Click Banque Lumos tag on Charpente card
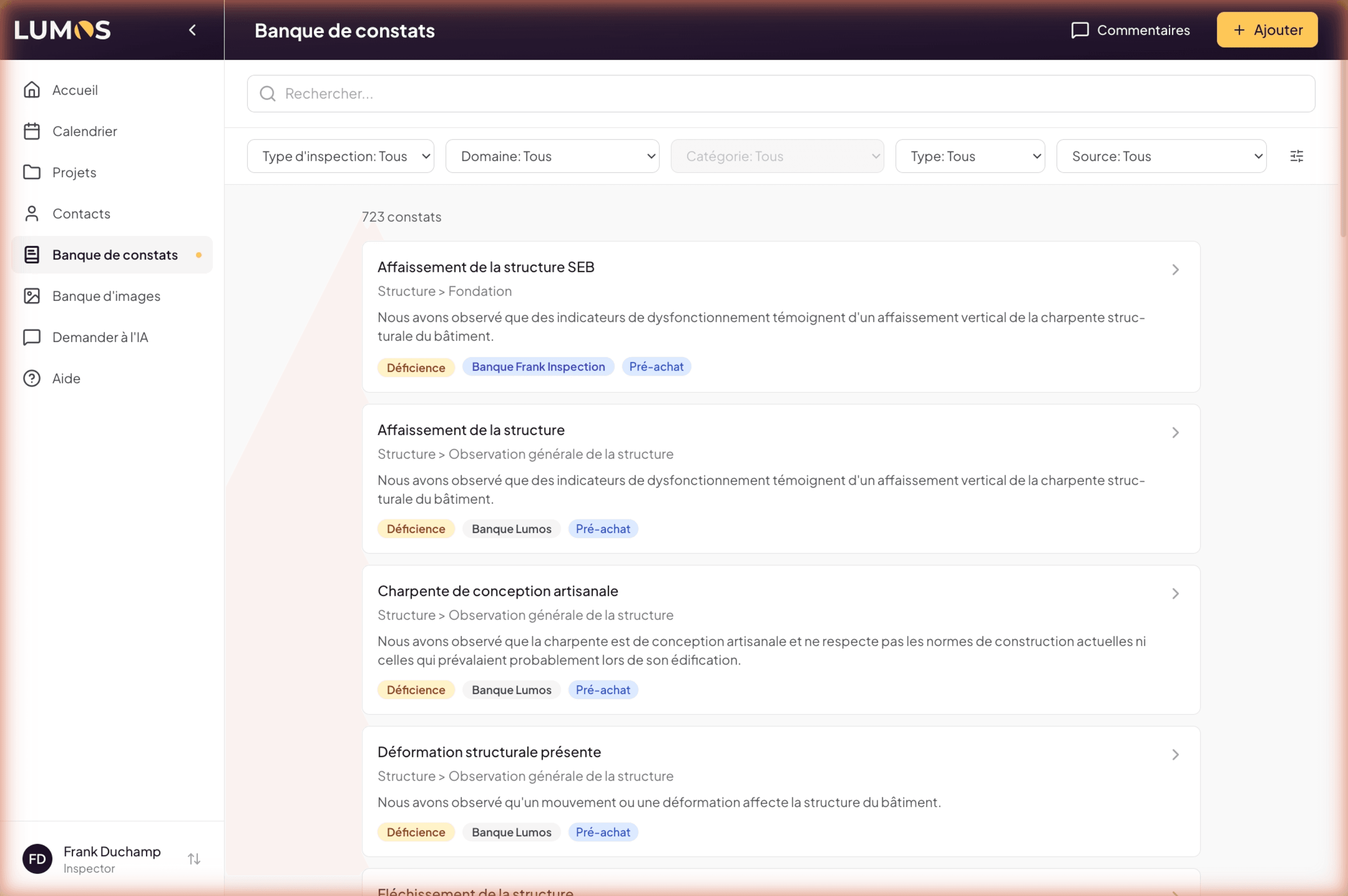The height and width of the screenshot is (896, 1348). (x=512, y=690)
